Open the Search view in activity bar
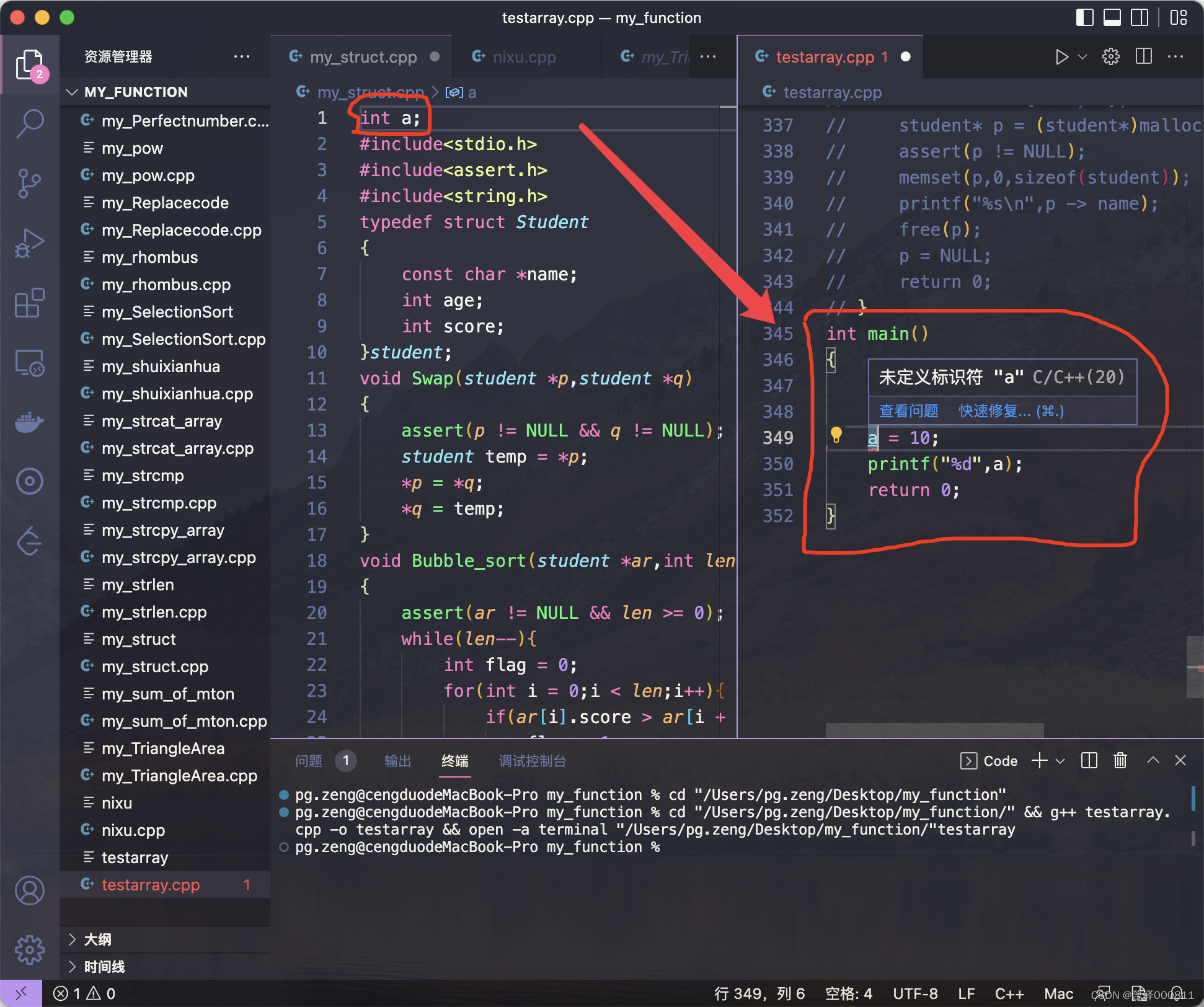The width and height of the screenshot is (1204, 1007). coord(29,123)
